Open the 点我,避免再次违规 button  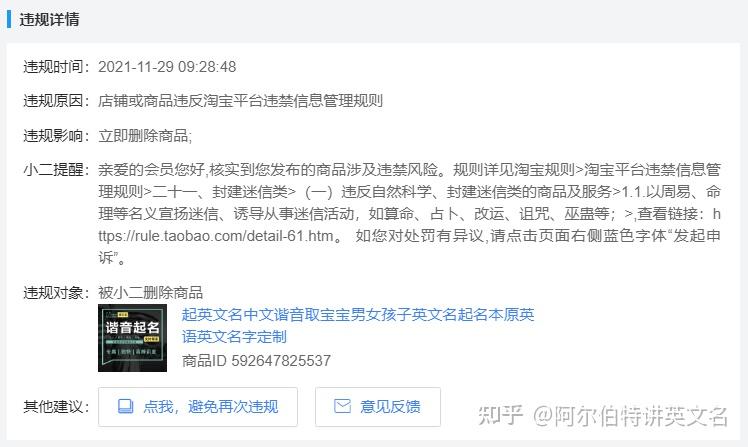197,407
